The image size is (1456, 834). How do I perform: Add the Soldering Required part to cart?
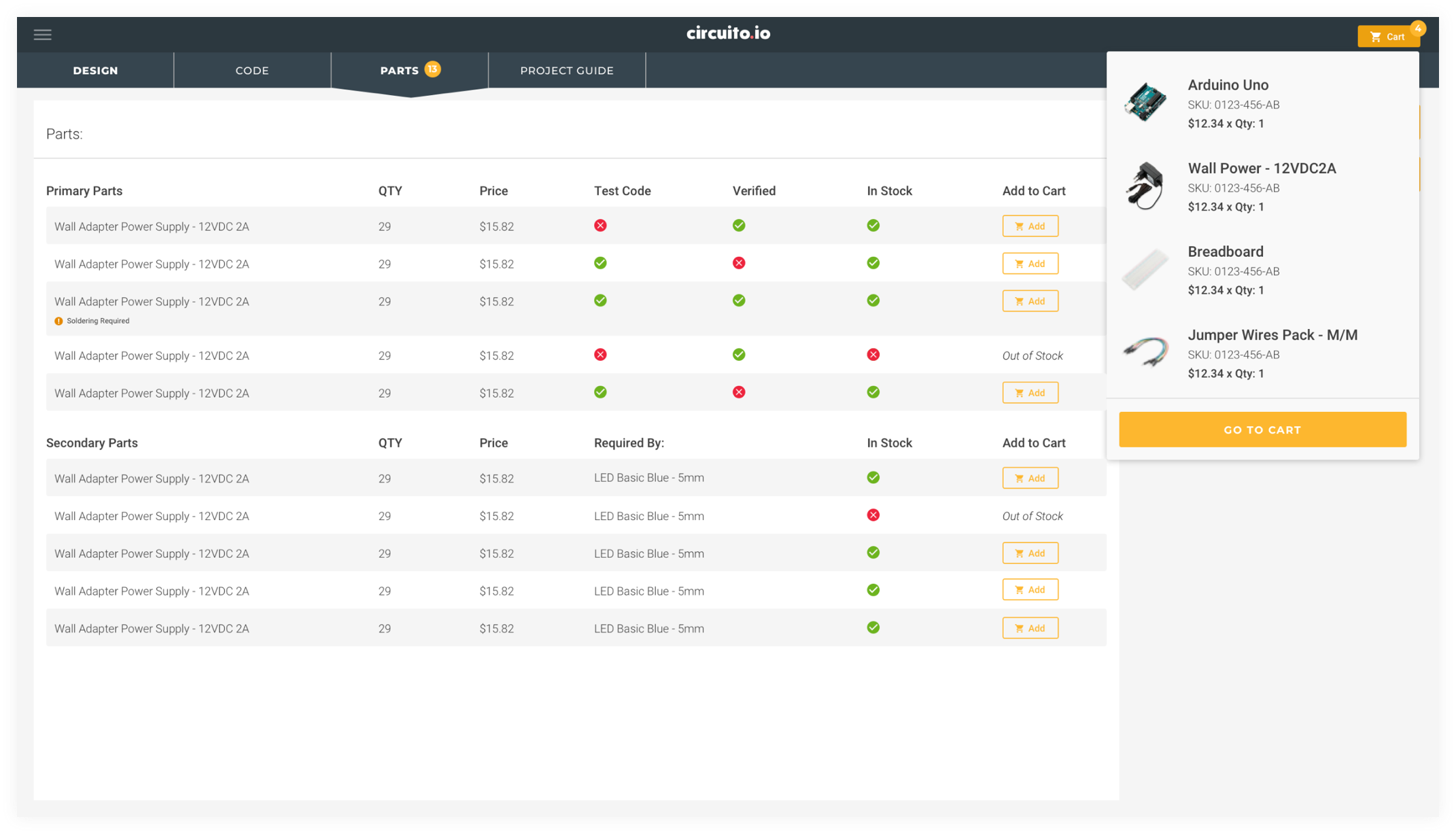point(1029,301)
